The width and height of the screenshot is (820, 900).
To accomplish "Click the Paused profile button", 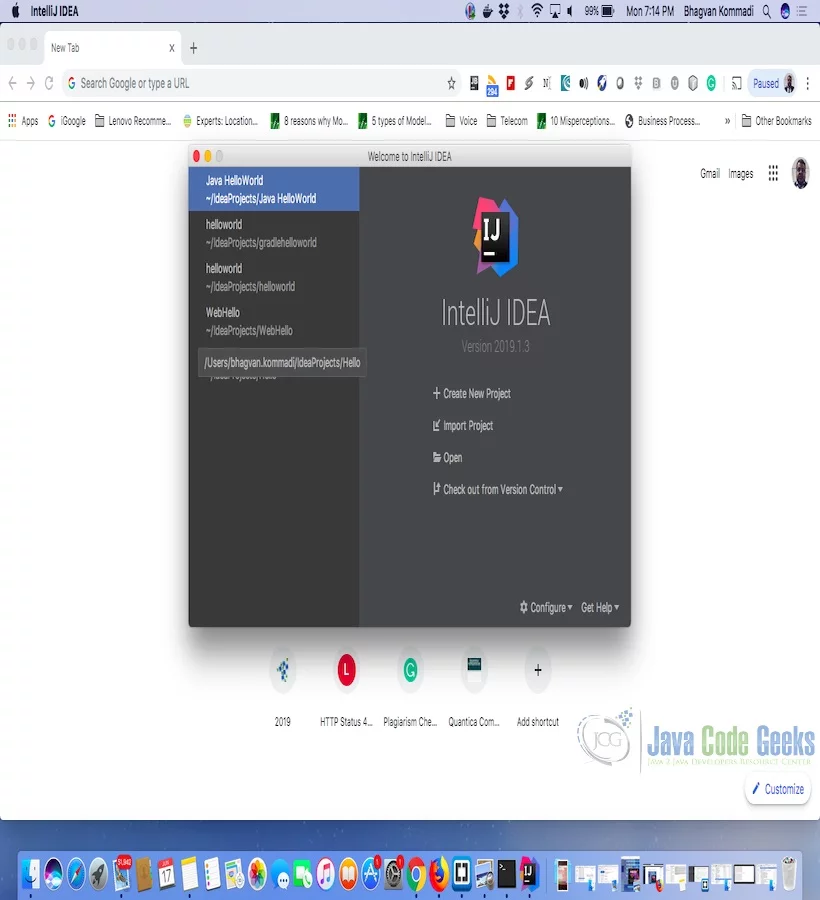I will click(x=774, y=84).
